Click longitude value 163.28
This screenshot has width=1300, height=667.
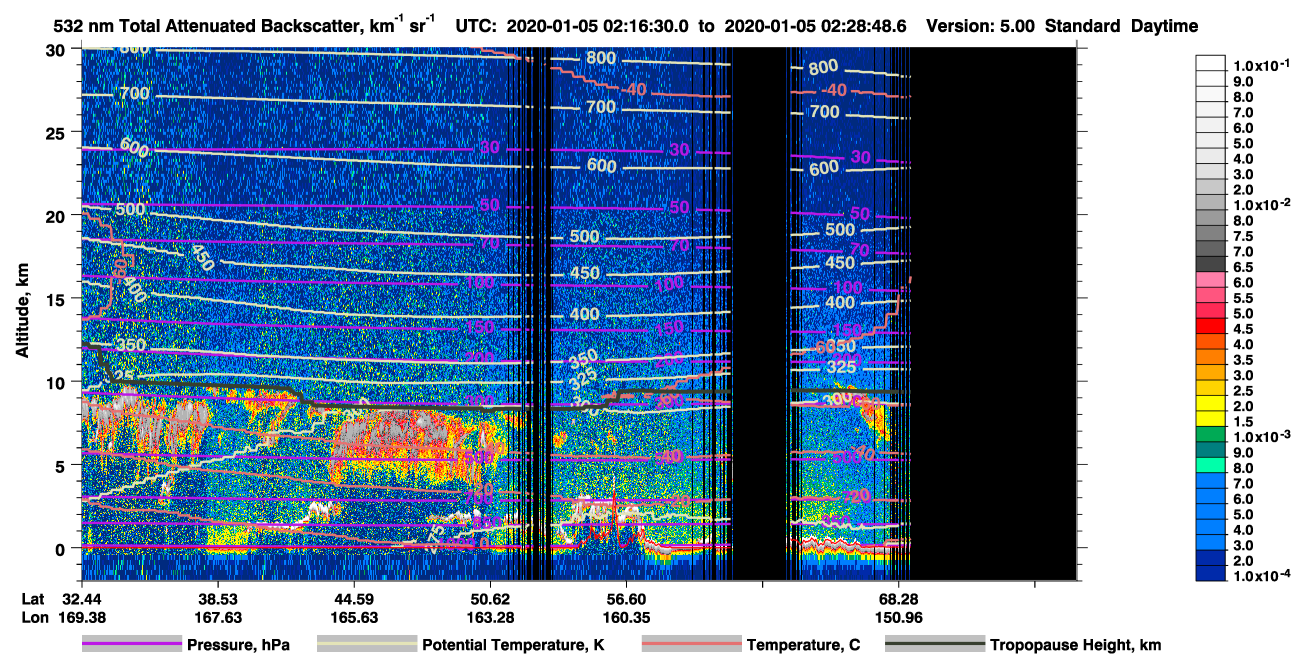pos(490,617)
